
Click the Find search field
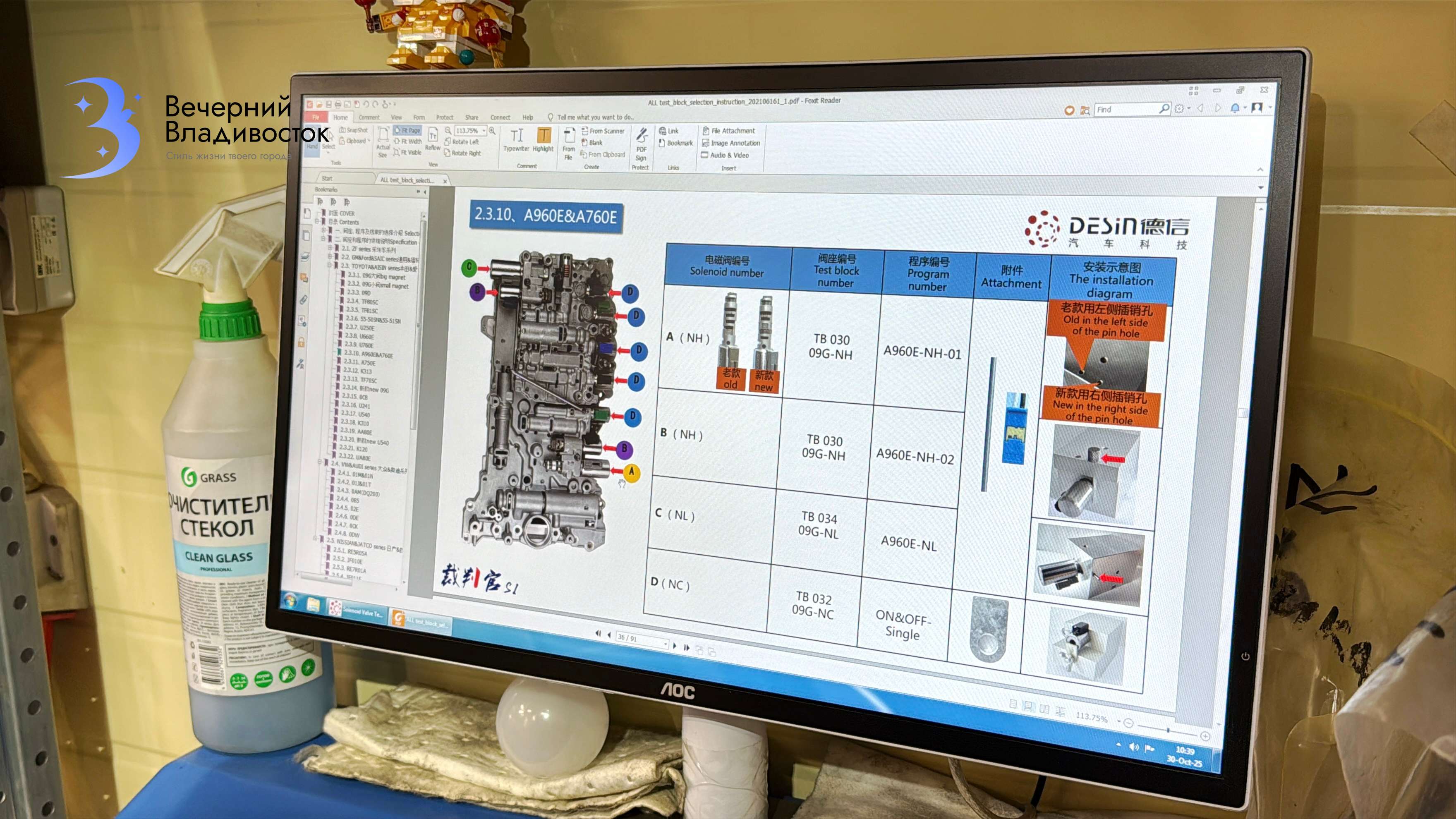(x=1125, y=110)
